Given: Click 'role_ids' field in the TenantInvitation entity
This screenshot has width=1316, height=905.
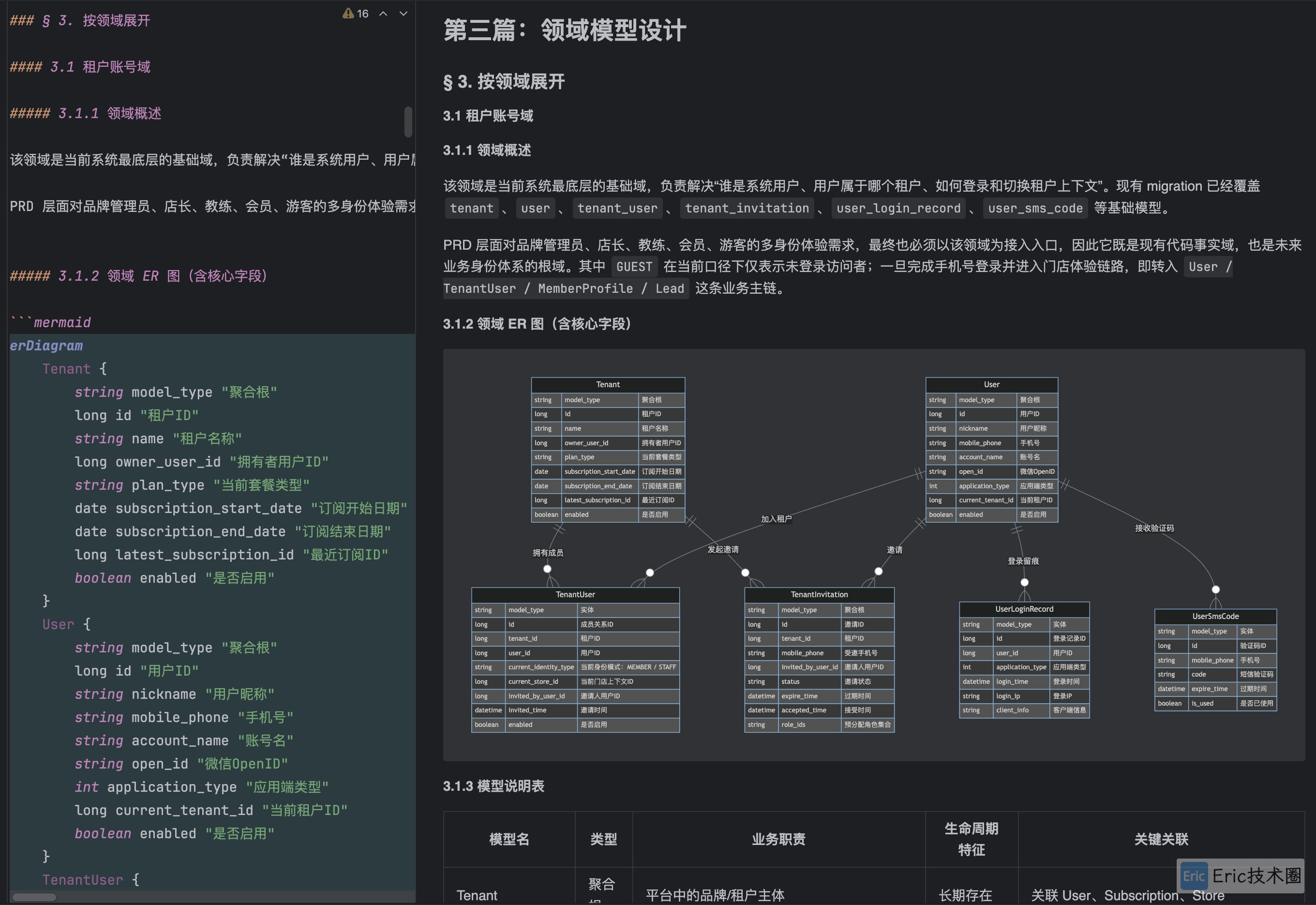Looking at the screenshot, I should 793,724.
